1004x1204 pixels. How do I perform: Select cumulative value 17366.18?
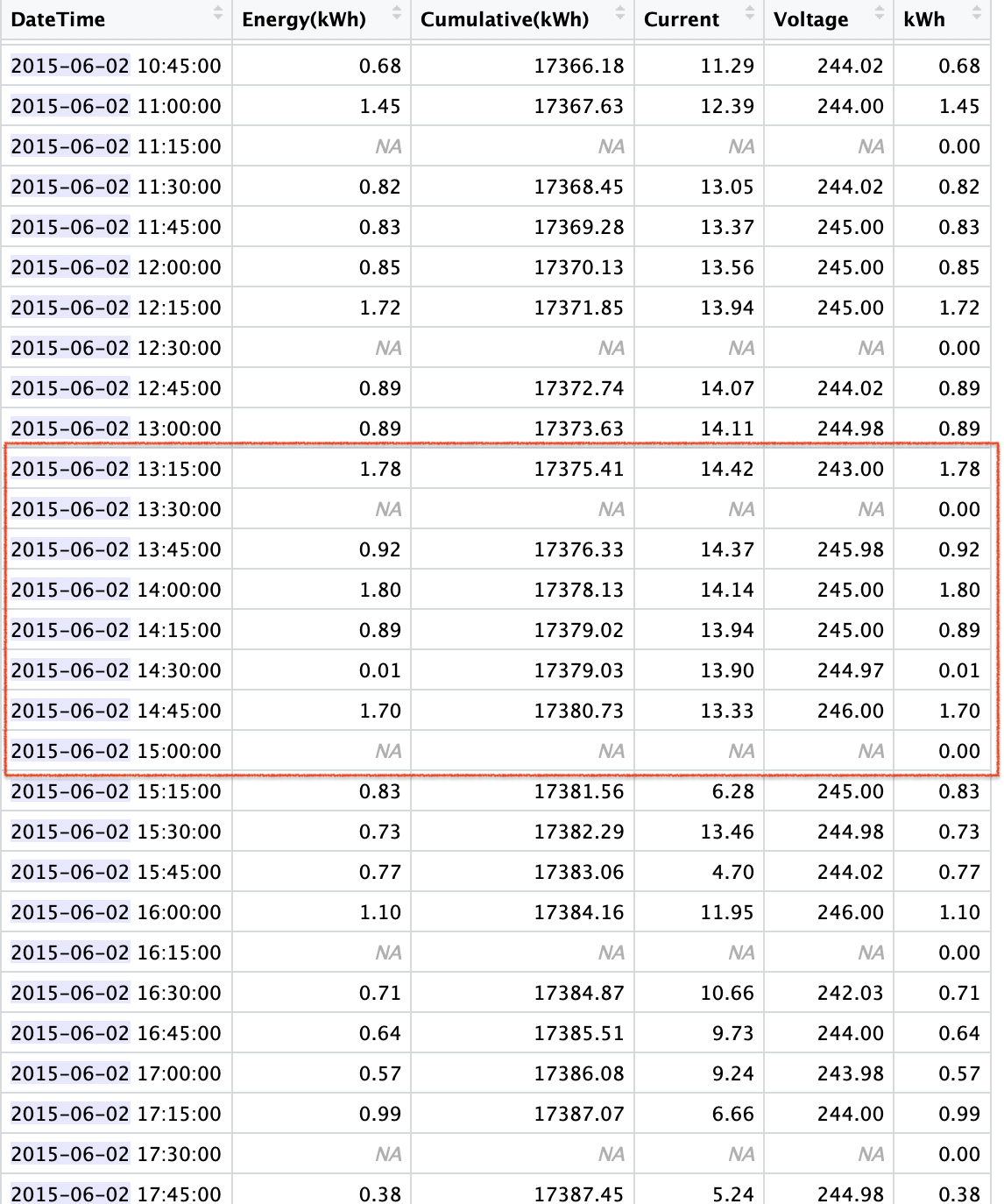pyautogui.click(x=579, y=66)
